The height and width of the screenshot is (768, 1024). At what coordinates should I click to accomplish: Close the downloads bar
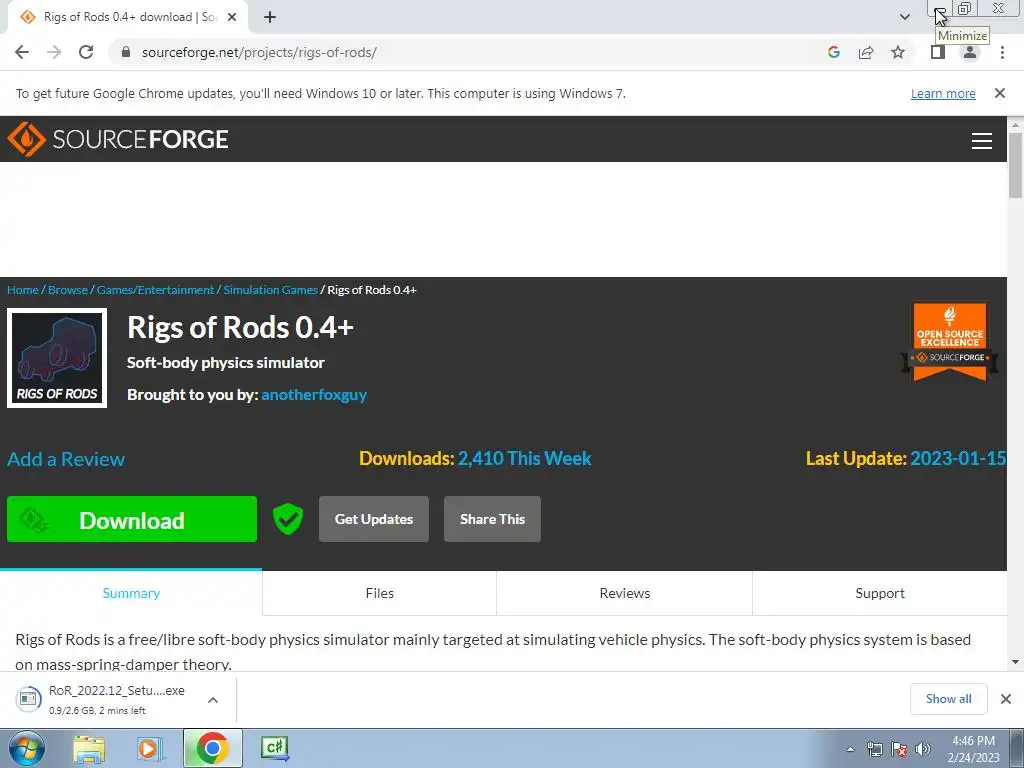1006,699
